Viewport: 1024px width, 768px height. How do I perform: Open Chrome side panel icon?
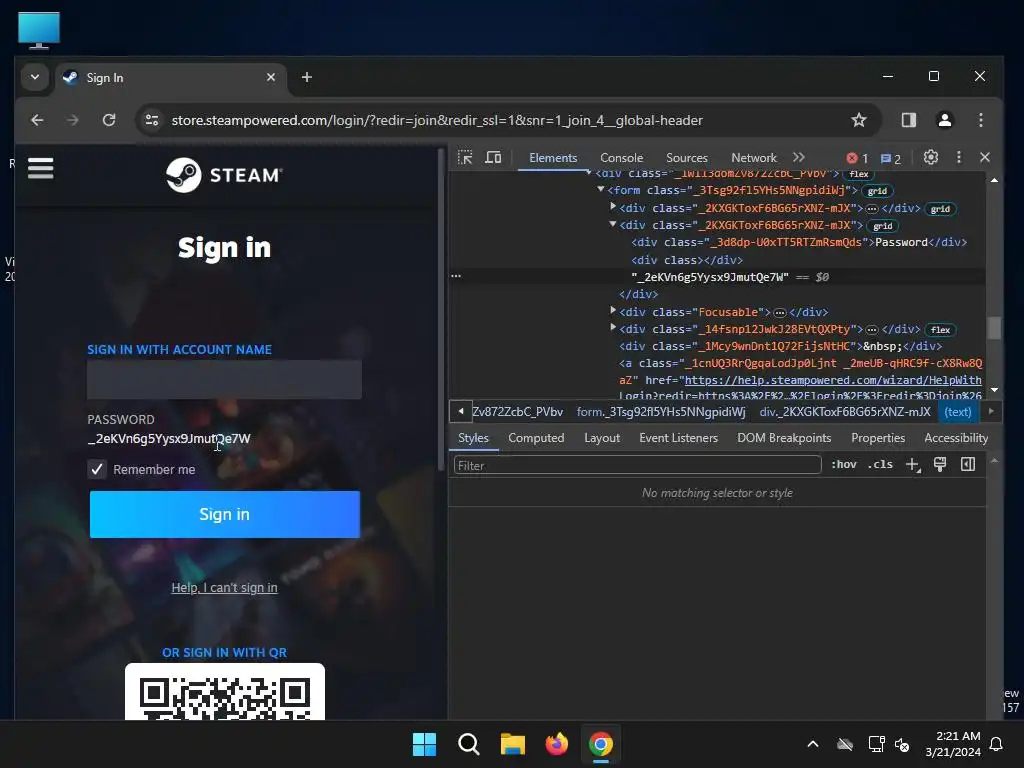[908, 120]
